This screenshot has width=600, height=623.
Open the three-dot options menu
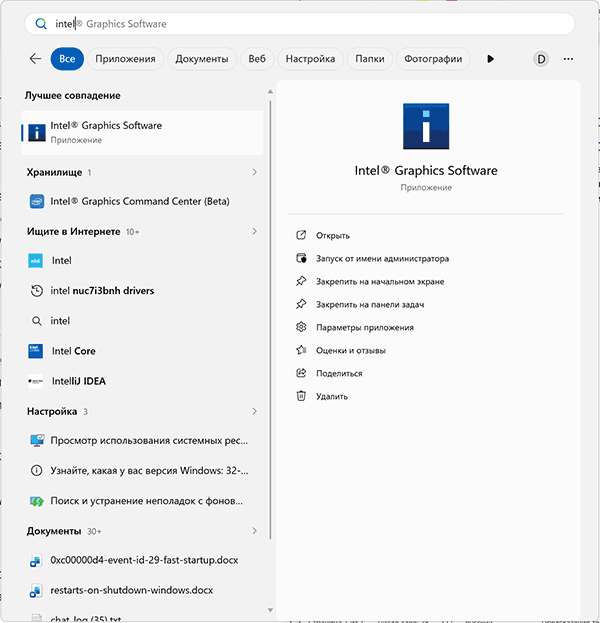(x=568, y=59)
